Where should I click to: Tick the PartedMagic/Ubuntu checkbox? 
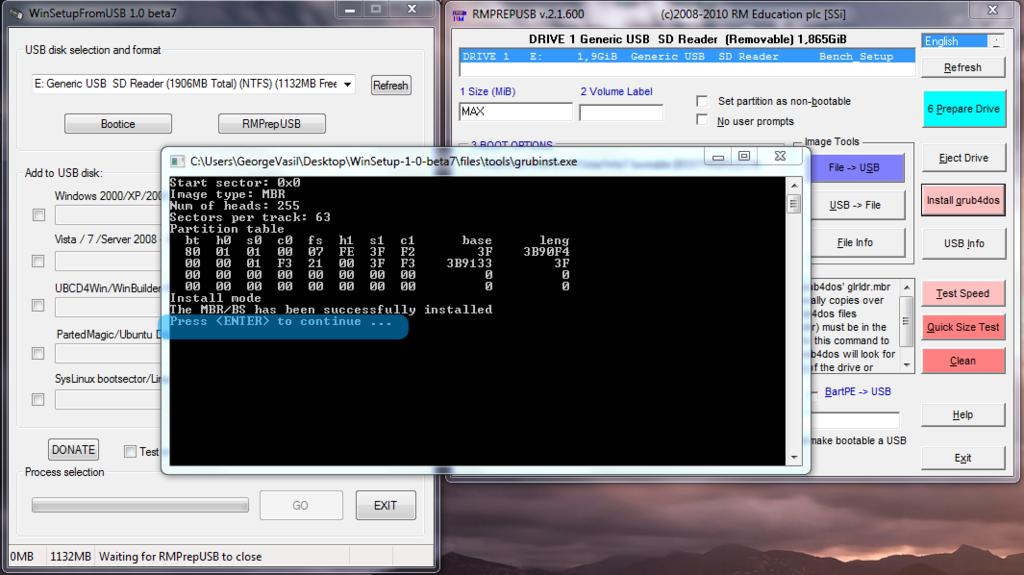[39, 353]
